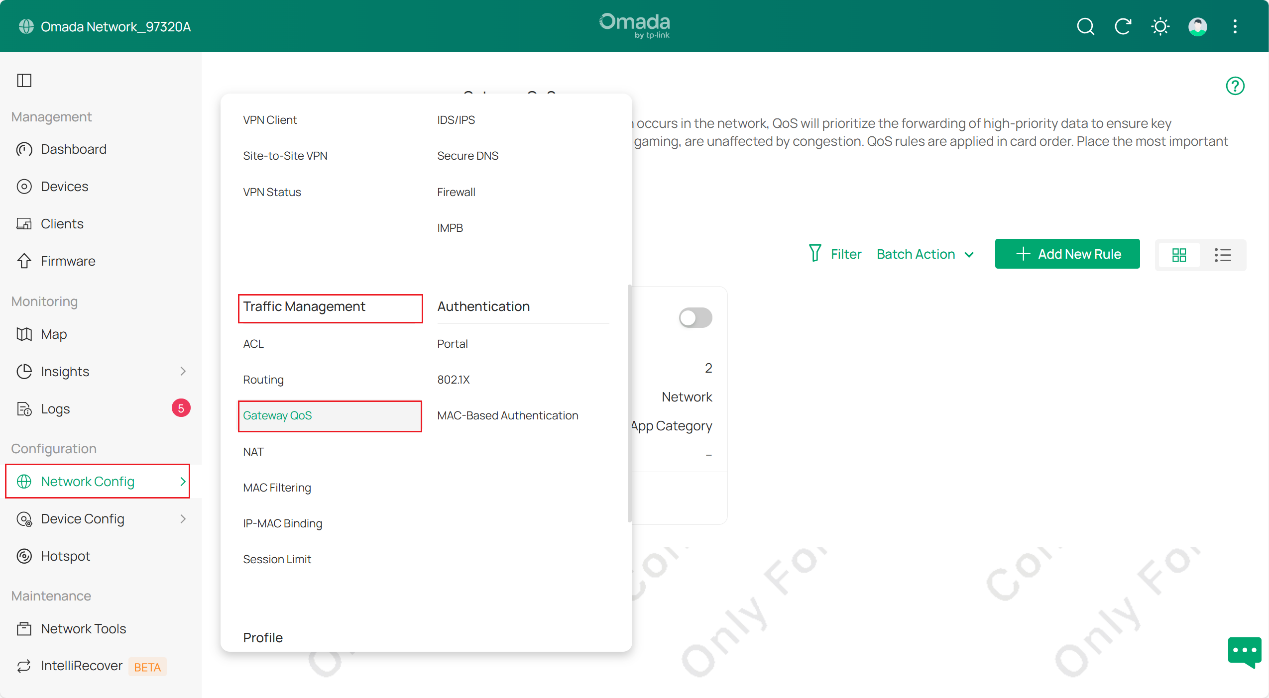Enable the QoS rule's toggle switch
Screen dimensions: 1269x698
coord(694,317)
